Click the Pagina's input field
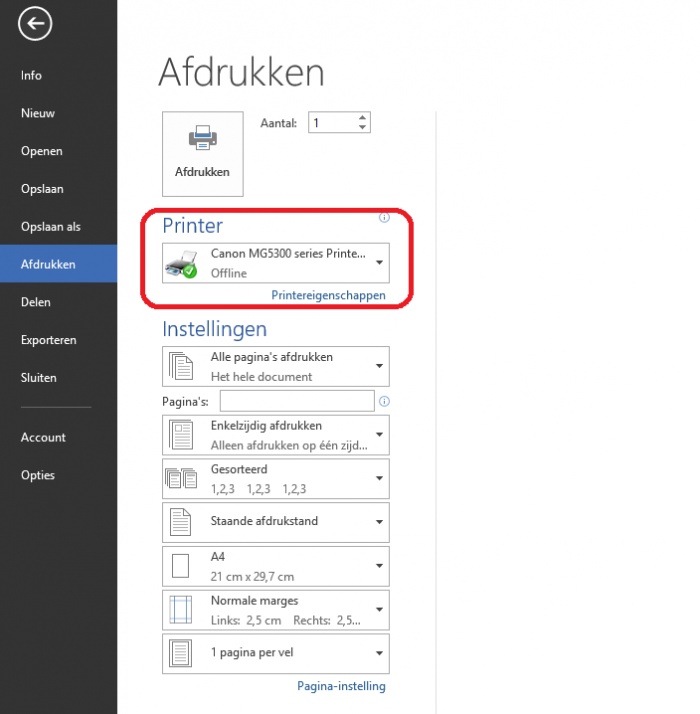Screen dimensions: 700x714 (x=297, y=401)
